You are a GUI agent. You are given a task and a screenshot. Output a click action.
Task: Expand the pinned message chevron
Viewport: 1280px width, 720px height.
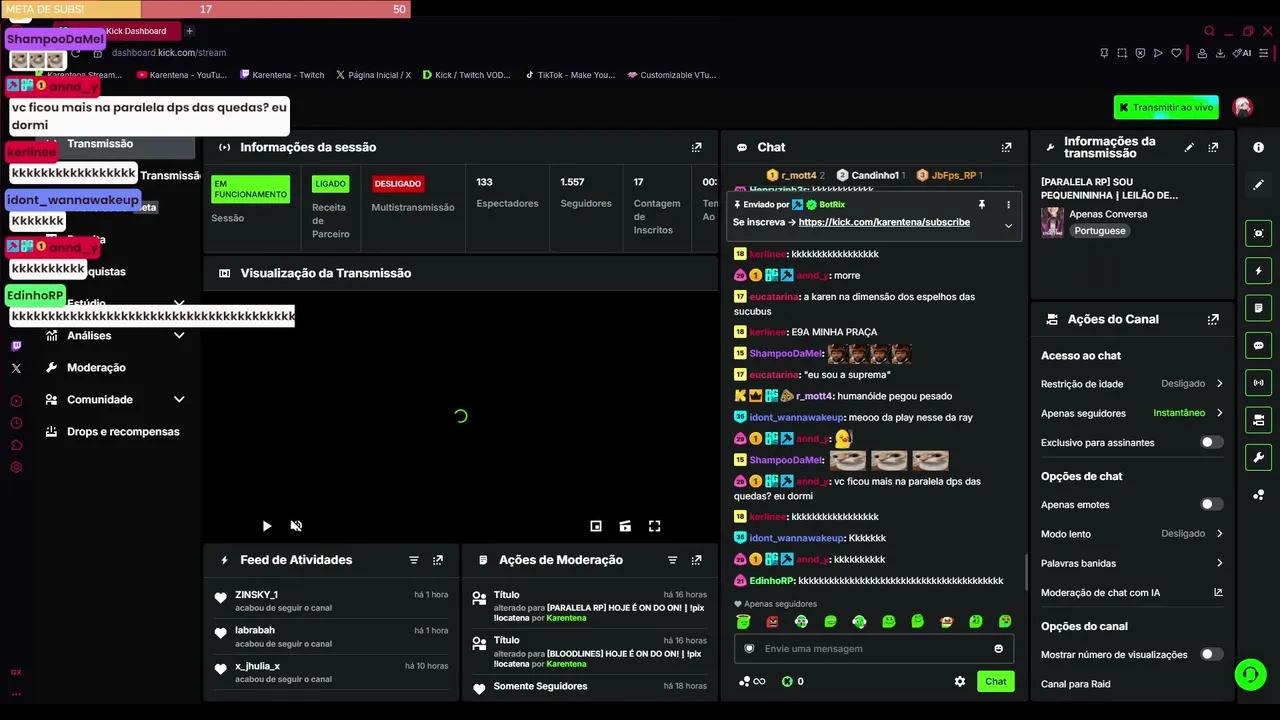tap(1008, 226)
